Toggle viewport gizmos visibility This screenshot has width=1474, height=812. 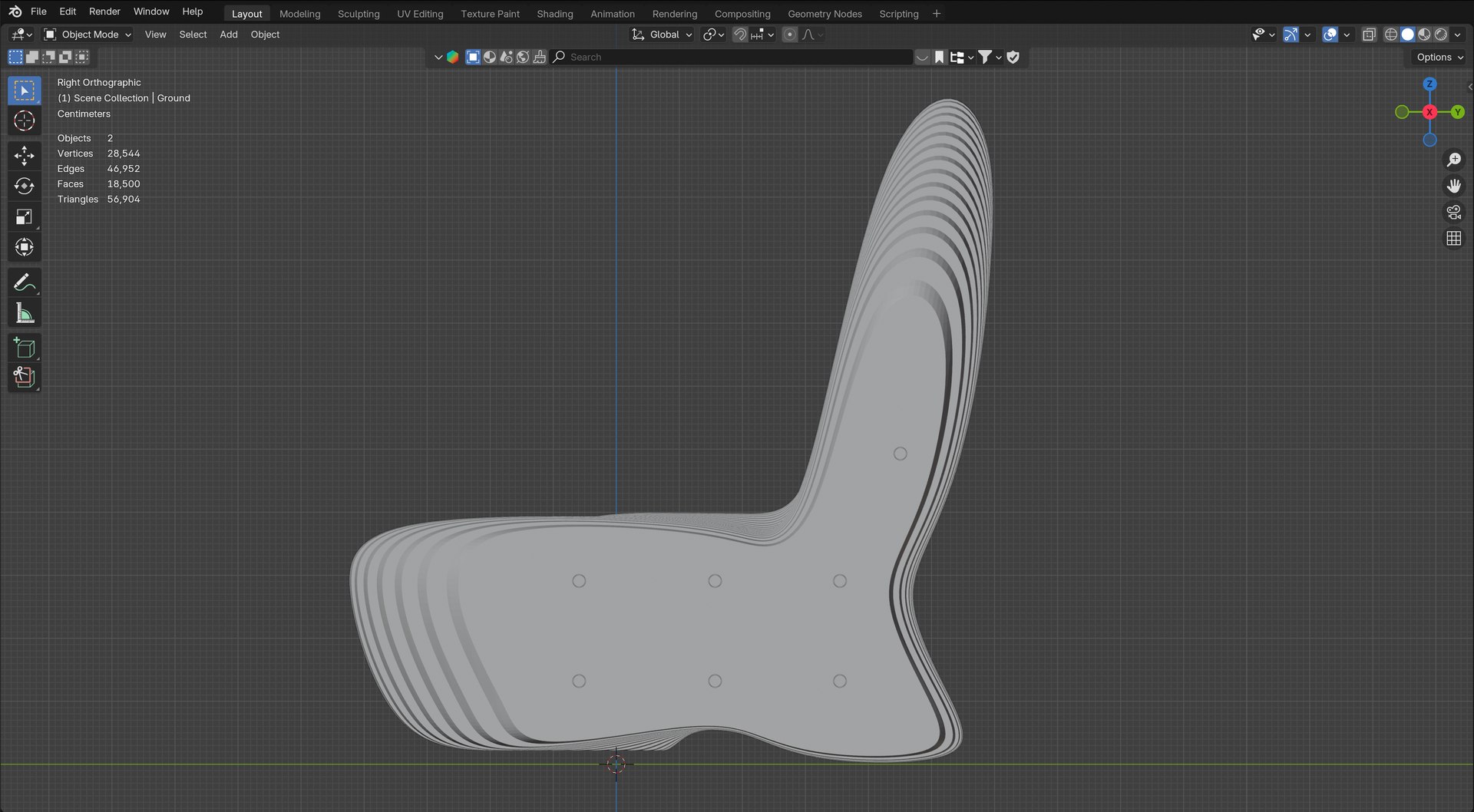point(1291,35)
